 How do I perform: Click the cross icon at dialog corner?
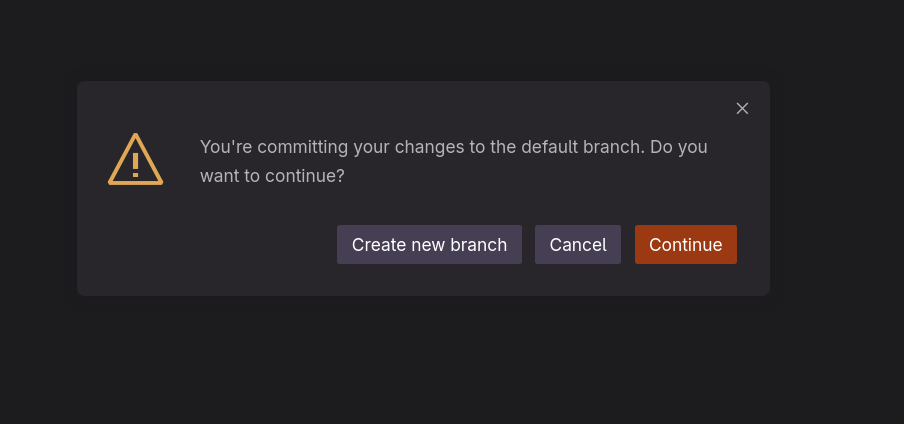[x=742, y=108]
